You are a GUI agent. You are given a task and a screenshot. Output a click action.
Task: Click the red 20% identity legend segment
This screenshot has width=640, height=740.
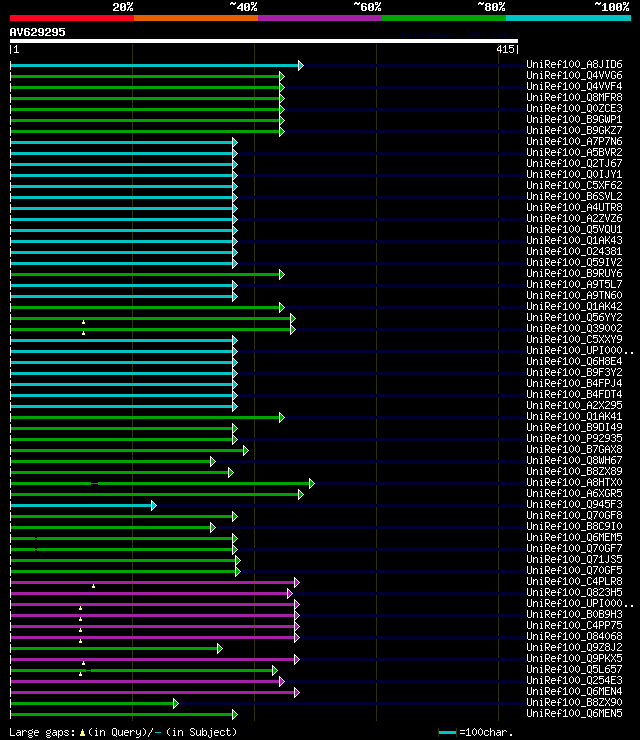click(x=72, y=18)
